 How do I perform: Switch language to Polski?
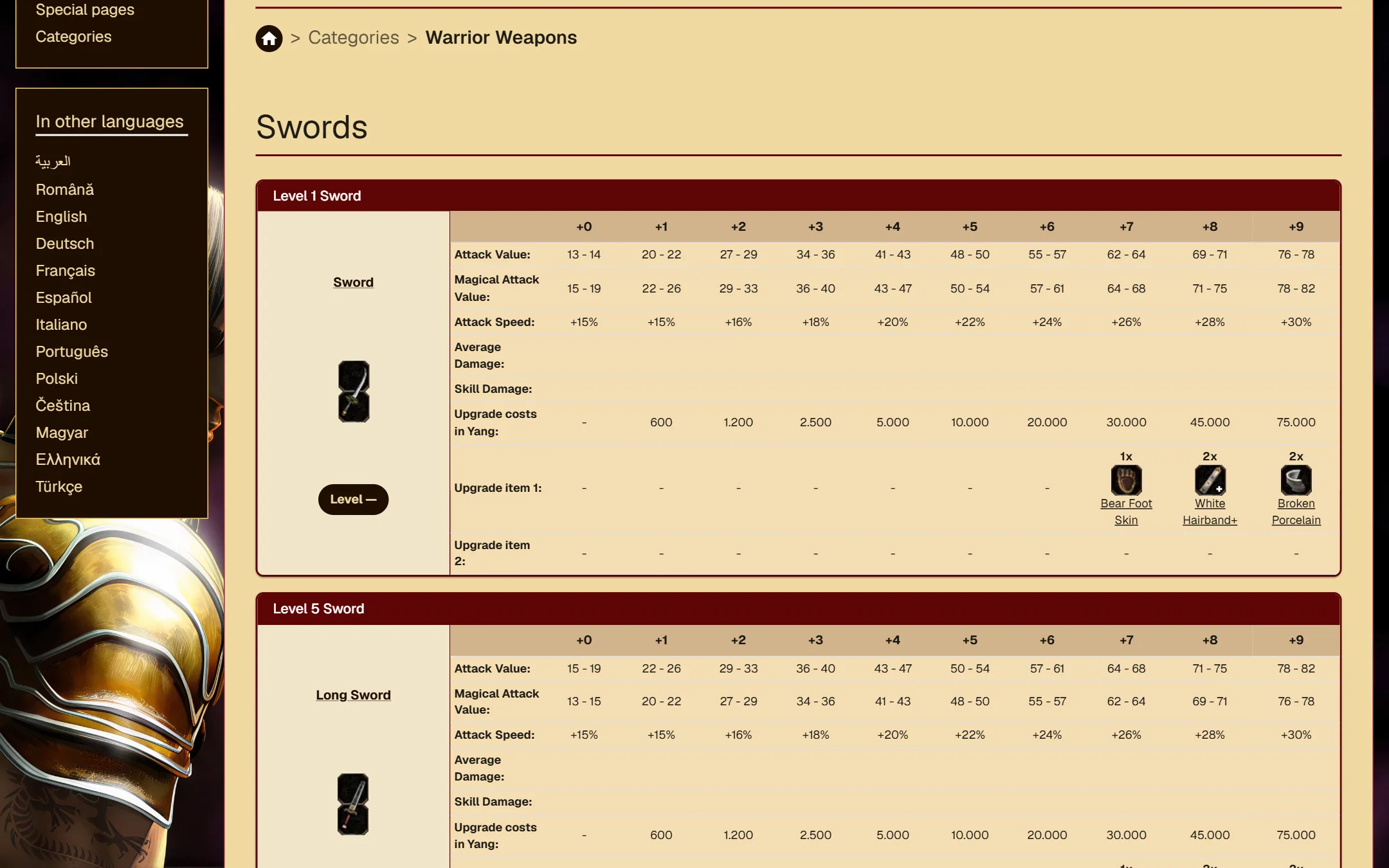[x=57, y=378]
